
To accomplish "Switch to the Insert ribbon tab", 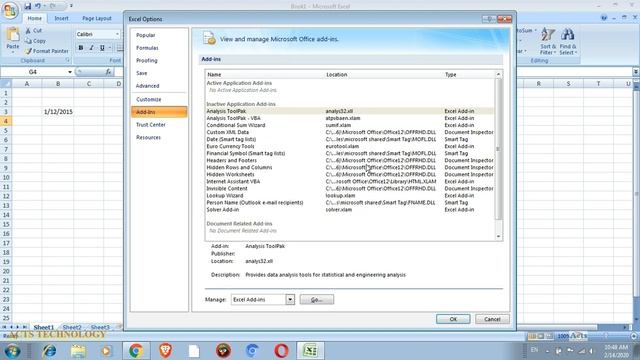I will point(61,18).
